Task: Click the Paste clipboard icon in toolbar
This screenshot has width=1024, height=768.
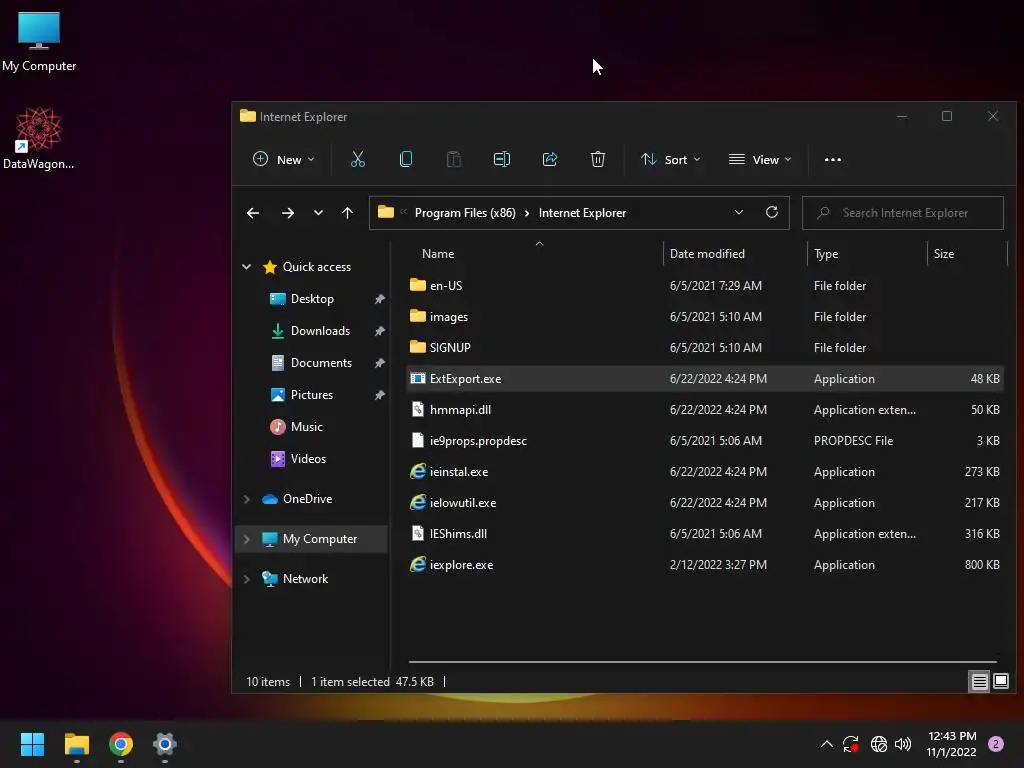Action: coord(454,159)
